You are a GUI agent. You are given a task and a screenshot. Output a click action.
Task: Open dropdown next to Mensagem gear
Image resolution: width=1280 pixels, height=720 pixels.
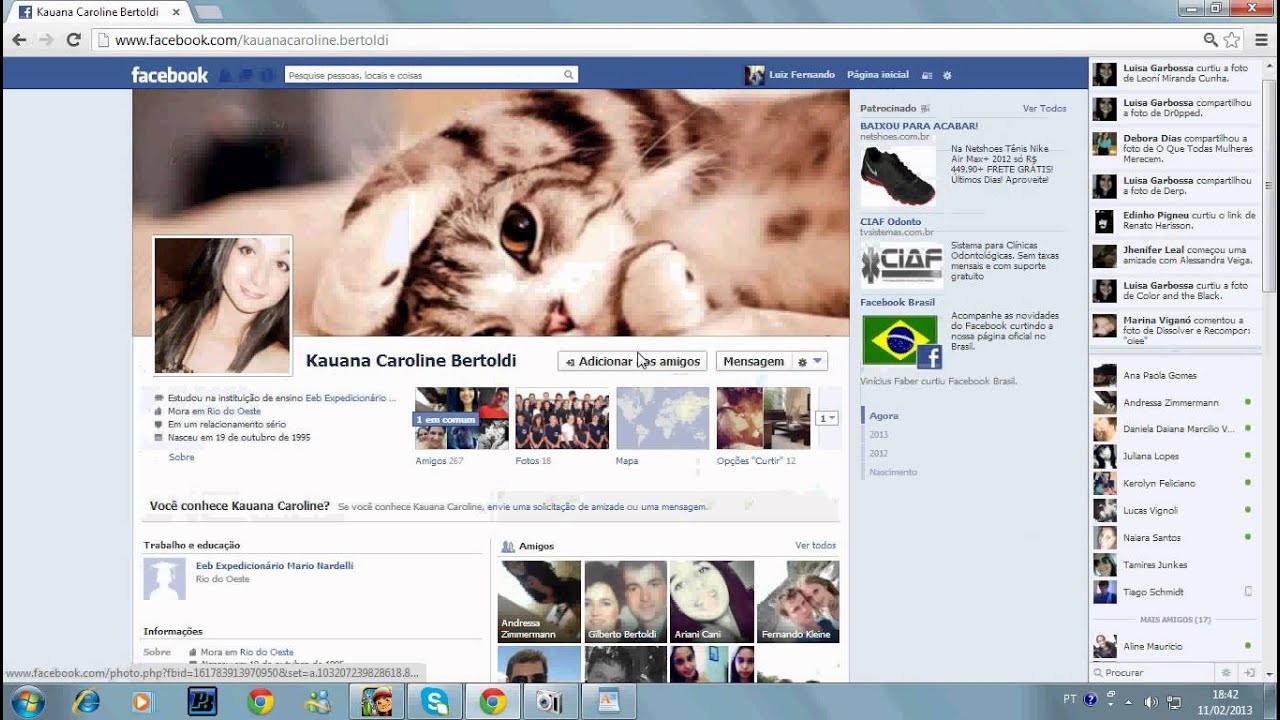click(x=817, y=361)
